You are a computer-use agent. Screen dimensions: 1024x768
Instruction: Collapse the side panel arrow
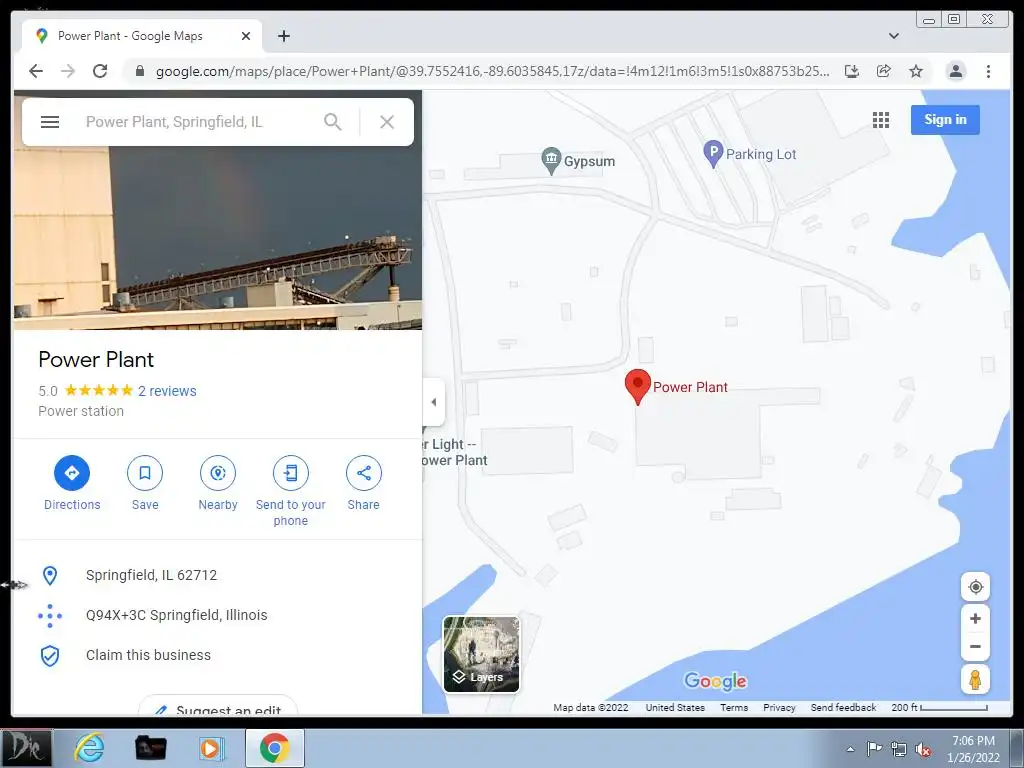pos(434,402)
